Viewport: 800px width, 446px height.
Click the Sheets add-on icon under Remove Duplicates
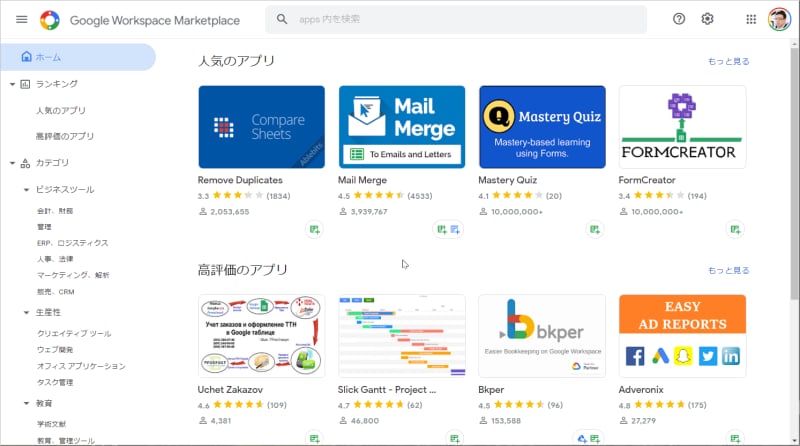pos(314,230)
